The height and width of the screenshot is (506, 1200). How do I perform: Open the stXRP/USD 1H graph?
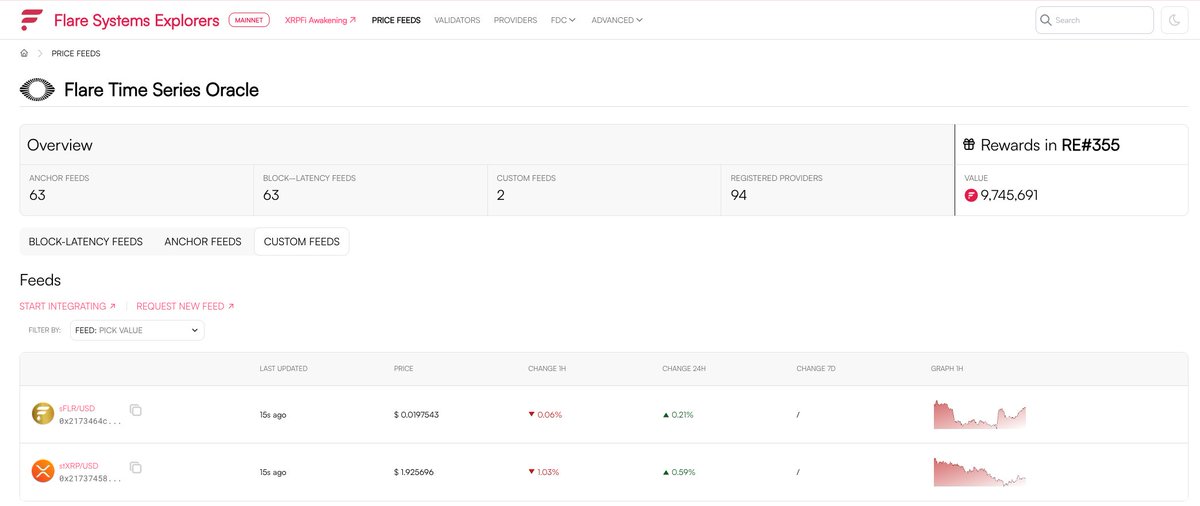pyautogui.click(x=980, y=471)
